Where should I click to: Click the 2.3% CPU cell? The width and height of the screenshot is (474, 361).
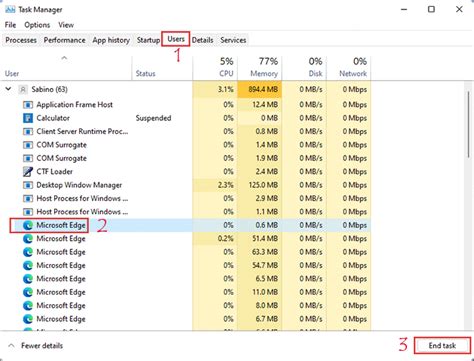215,185
